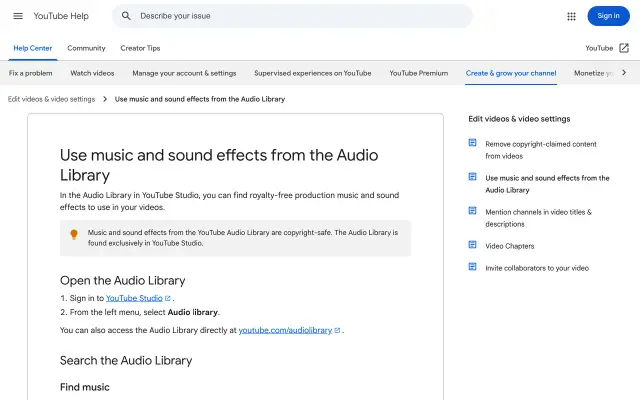This screenshot has width=640, height=400.
Task: Open the partially visible Monetize category
Action: pos(593,73)
